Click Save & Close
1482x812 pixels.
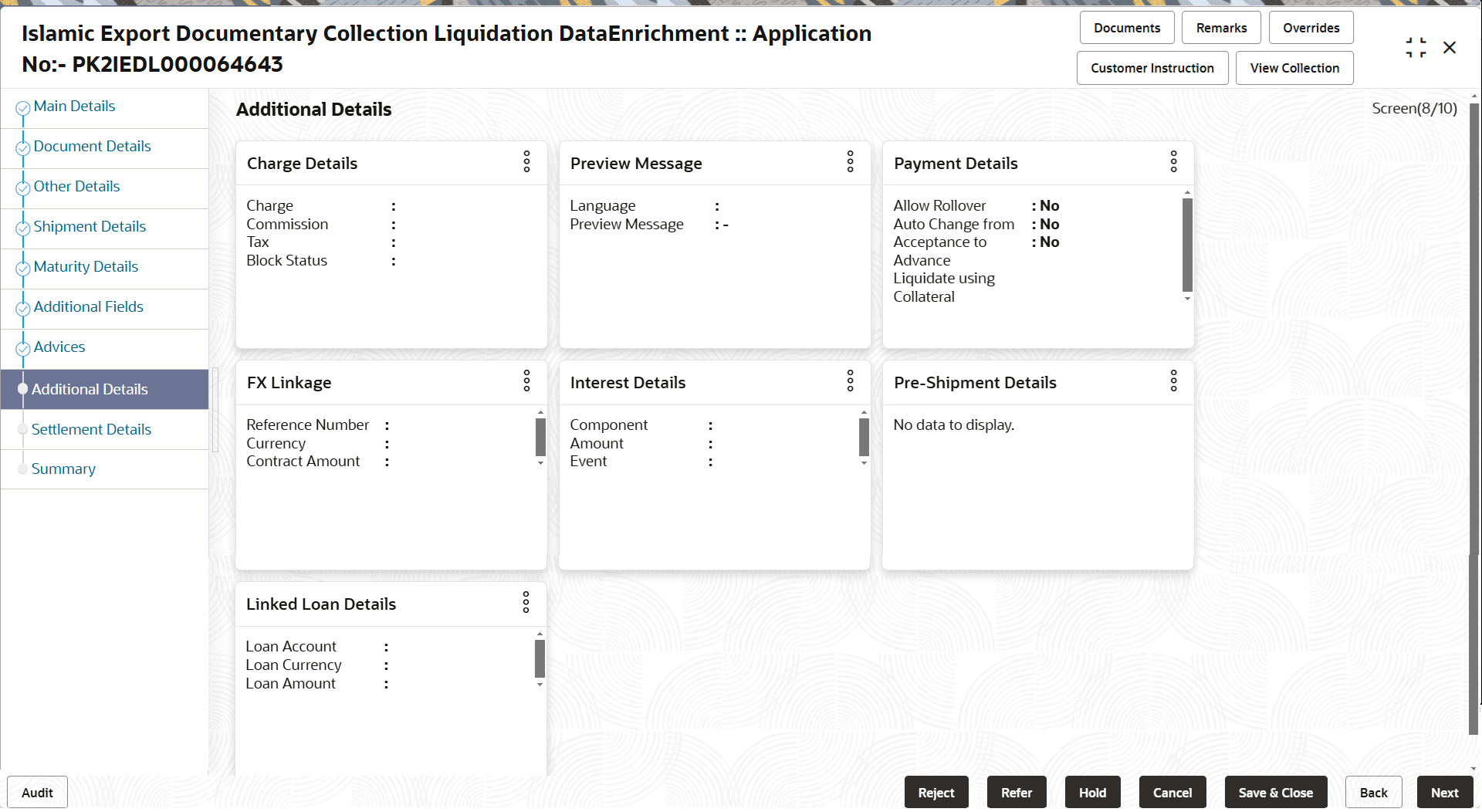point(1275,793)
